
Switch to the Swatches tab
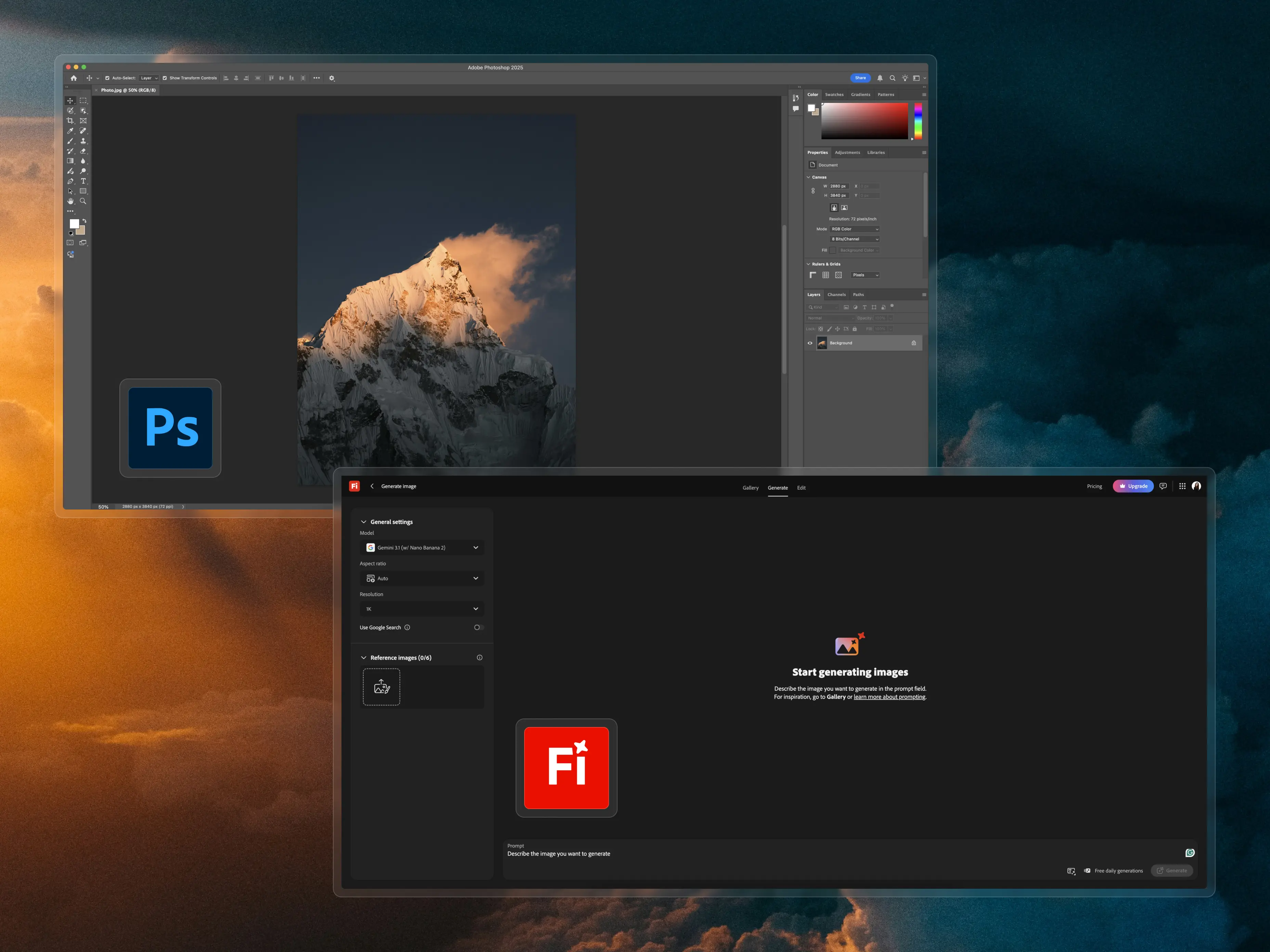point(834,95)
